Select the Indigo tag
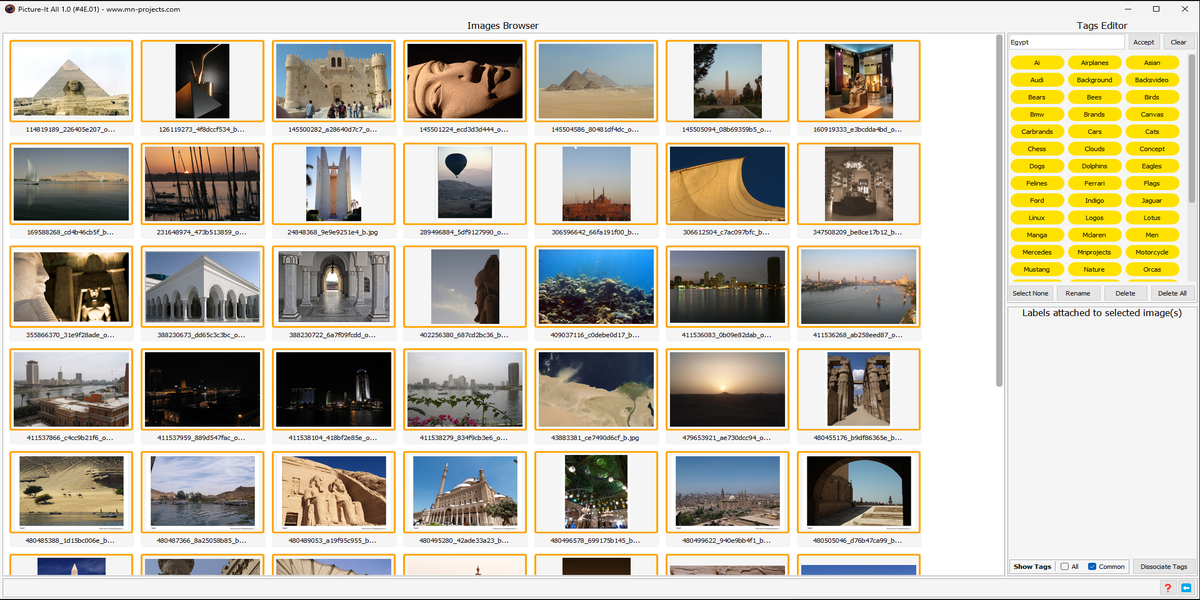 (x=1095, y=200)
